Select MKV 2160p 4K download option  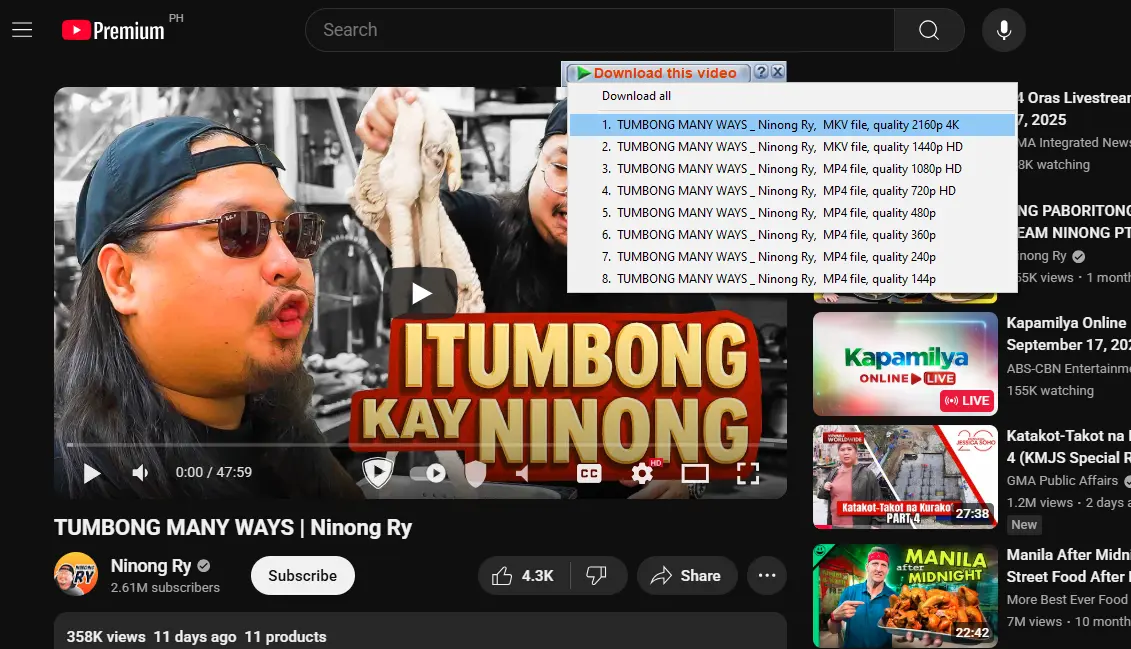click(x=792, y=125)
